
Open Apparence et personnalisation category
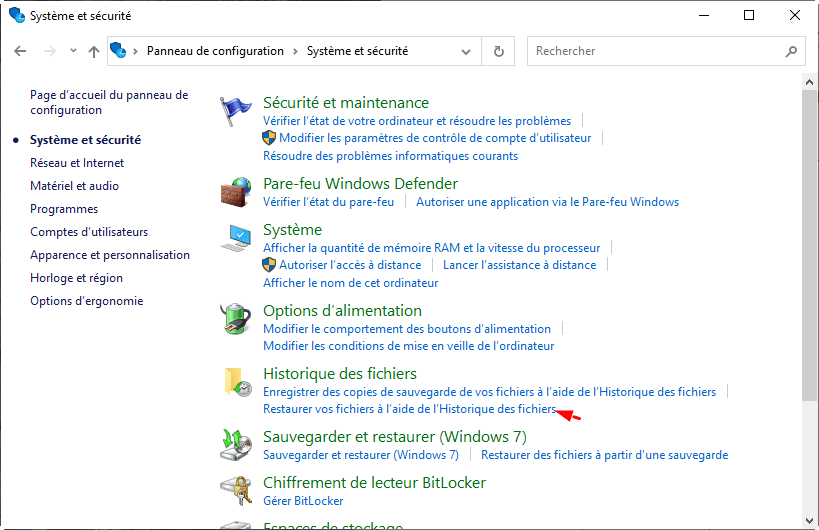pos(110,255)
